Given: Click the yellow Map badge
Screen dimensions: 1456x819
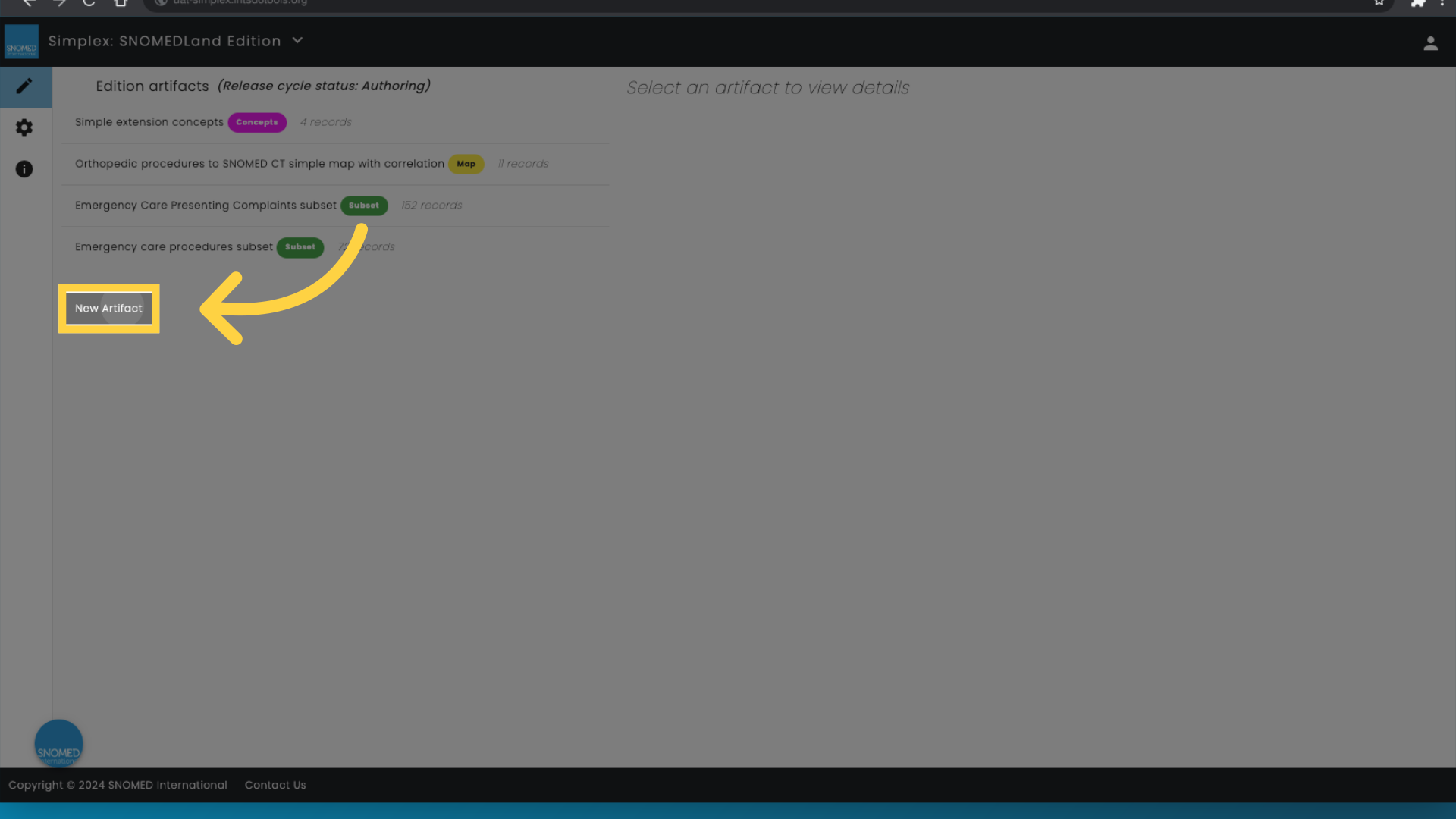Looking at the screenshot, I should click(x=466, y=164).
